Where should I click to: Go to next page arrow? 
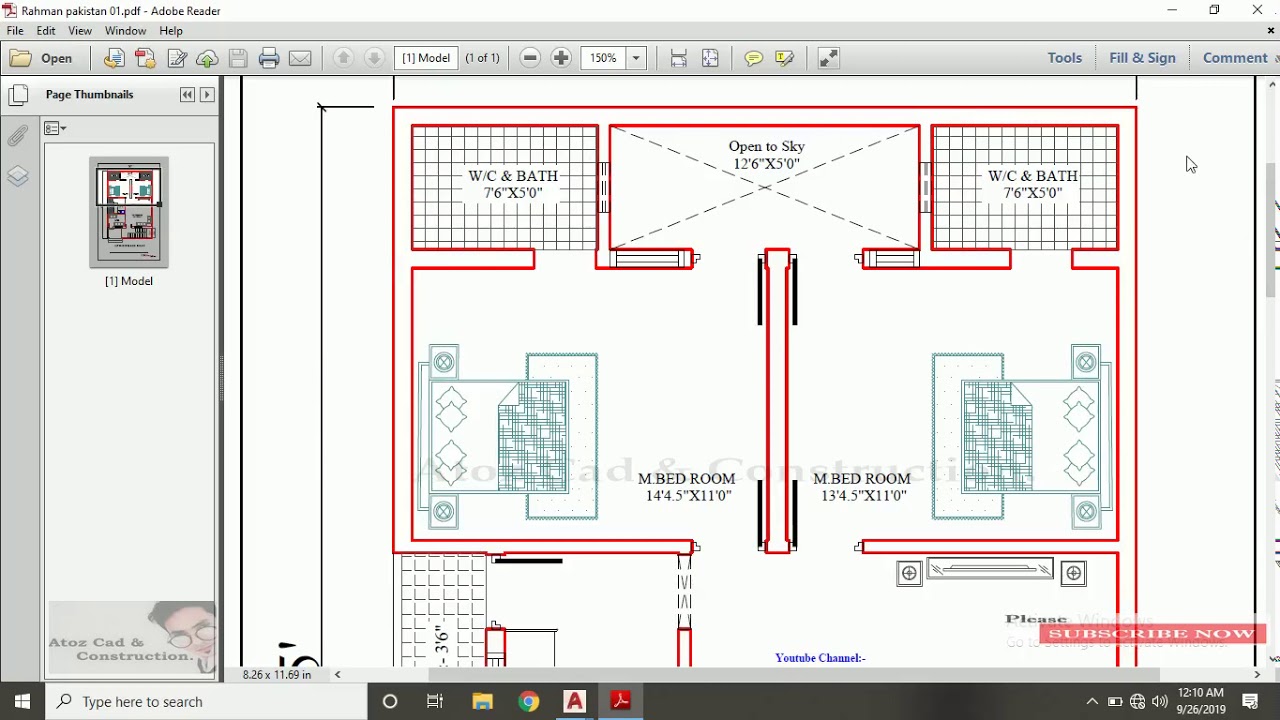[x=374, y=58]
